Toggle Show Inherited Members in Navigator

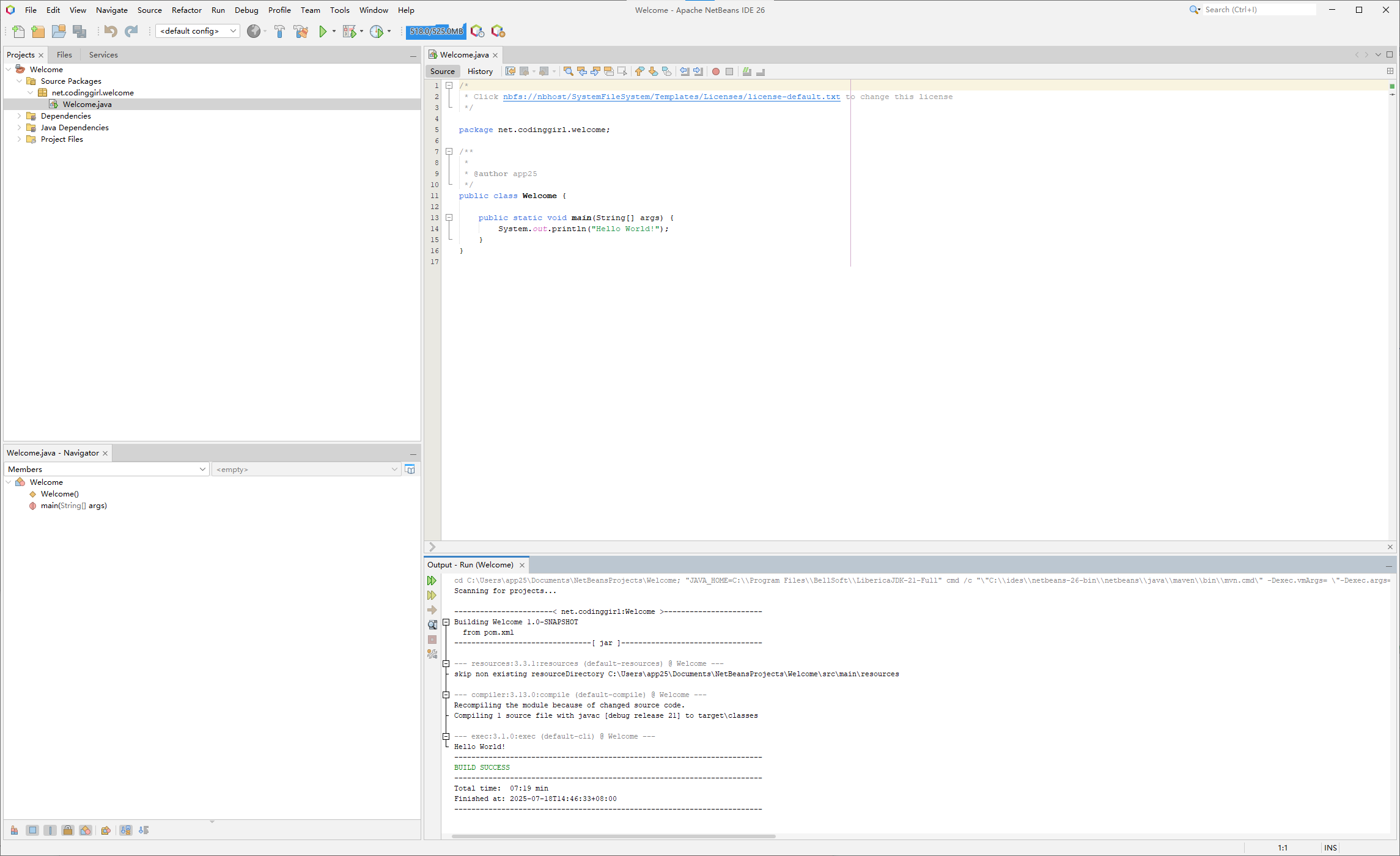point(14,830)
